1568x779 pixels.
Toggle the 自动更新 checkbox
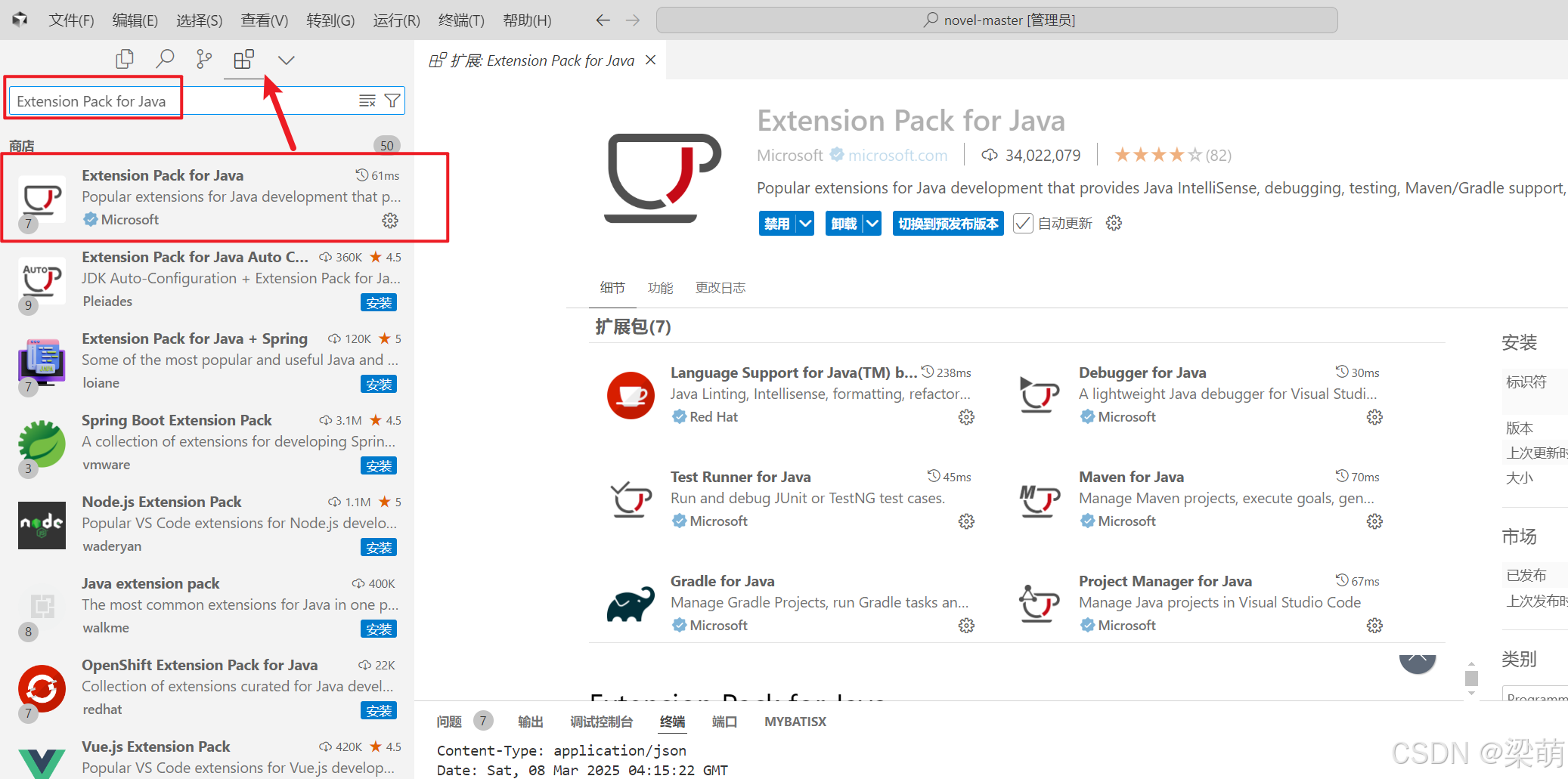tap(1023, 224)
